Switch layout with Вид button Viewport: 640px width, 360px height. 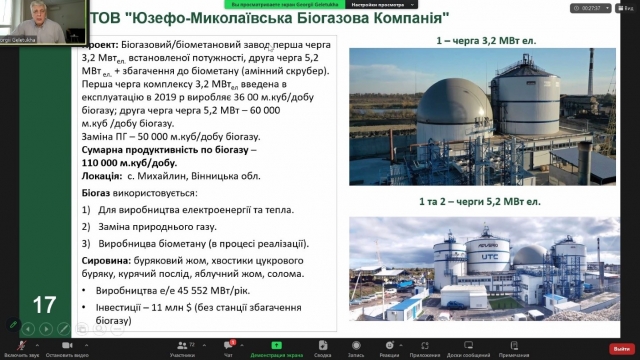click(x=625, y=8)
